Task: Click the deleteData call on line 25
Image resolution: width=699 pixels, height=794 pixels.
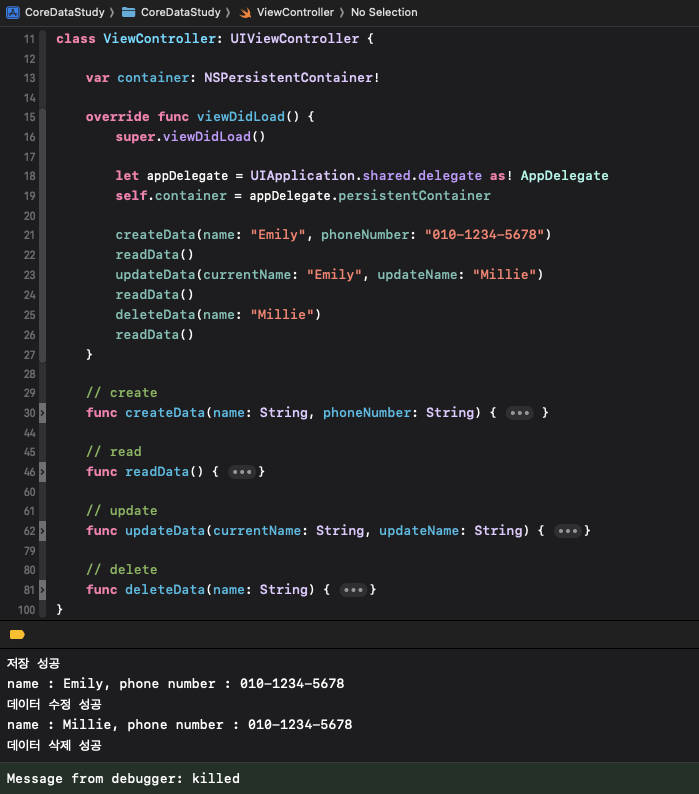Action: 218,315
